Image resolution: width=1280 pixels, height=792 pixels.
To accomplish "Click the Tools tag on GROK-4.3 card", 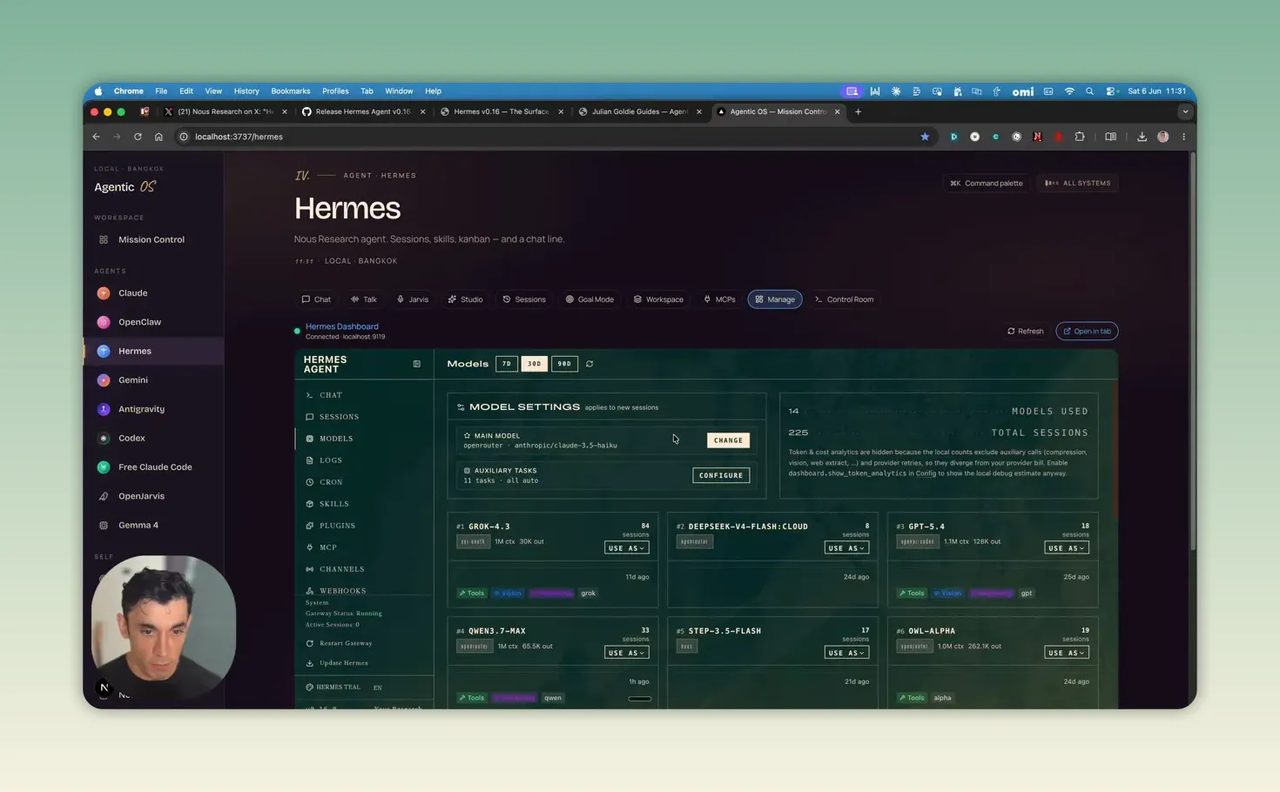I will (x=472, y=593).
